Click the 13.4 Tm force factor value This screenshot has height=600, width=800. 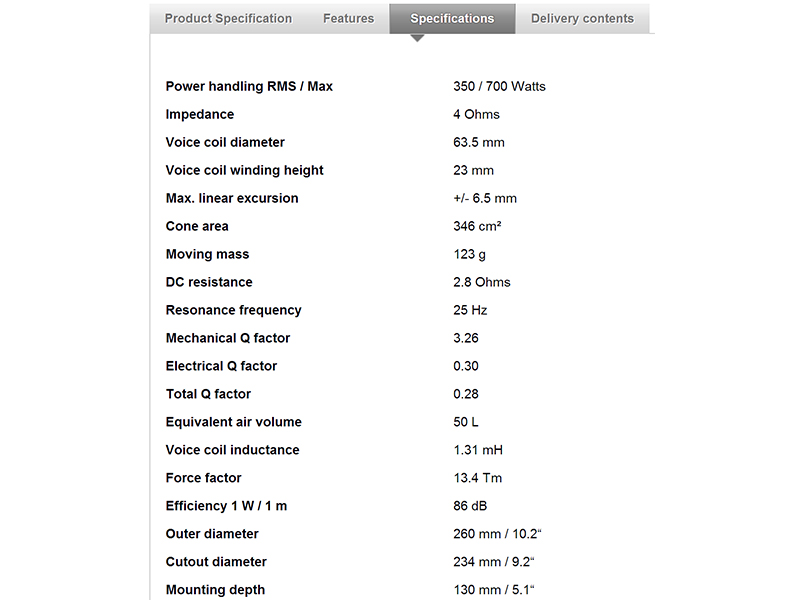[x=479, y=478]
